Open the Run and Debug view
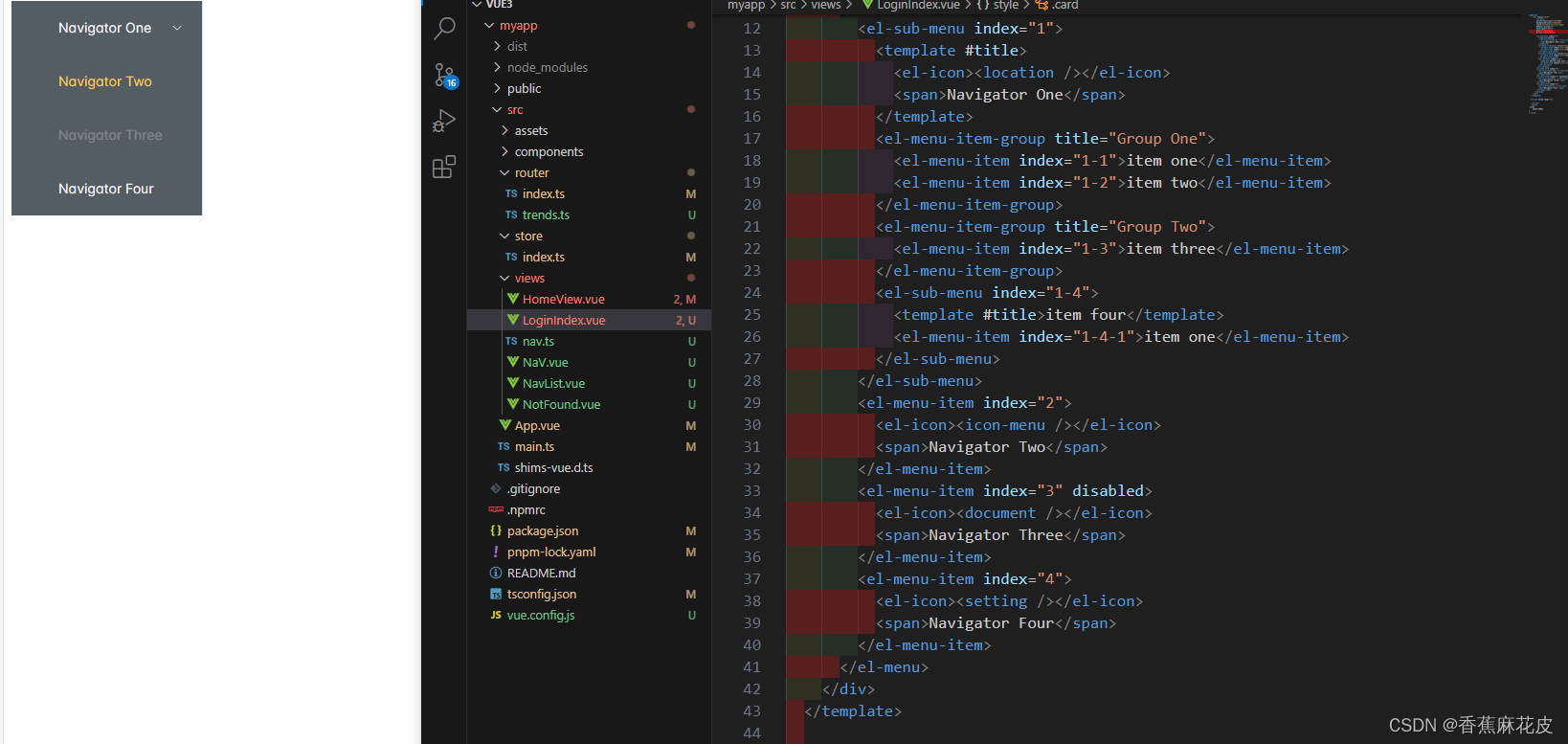 [444, 121]
